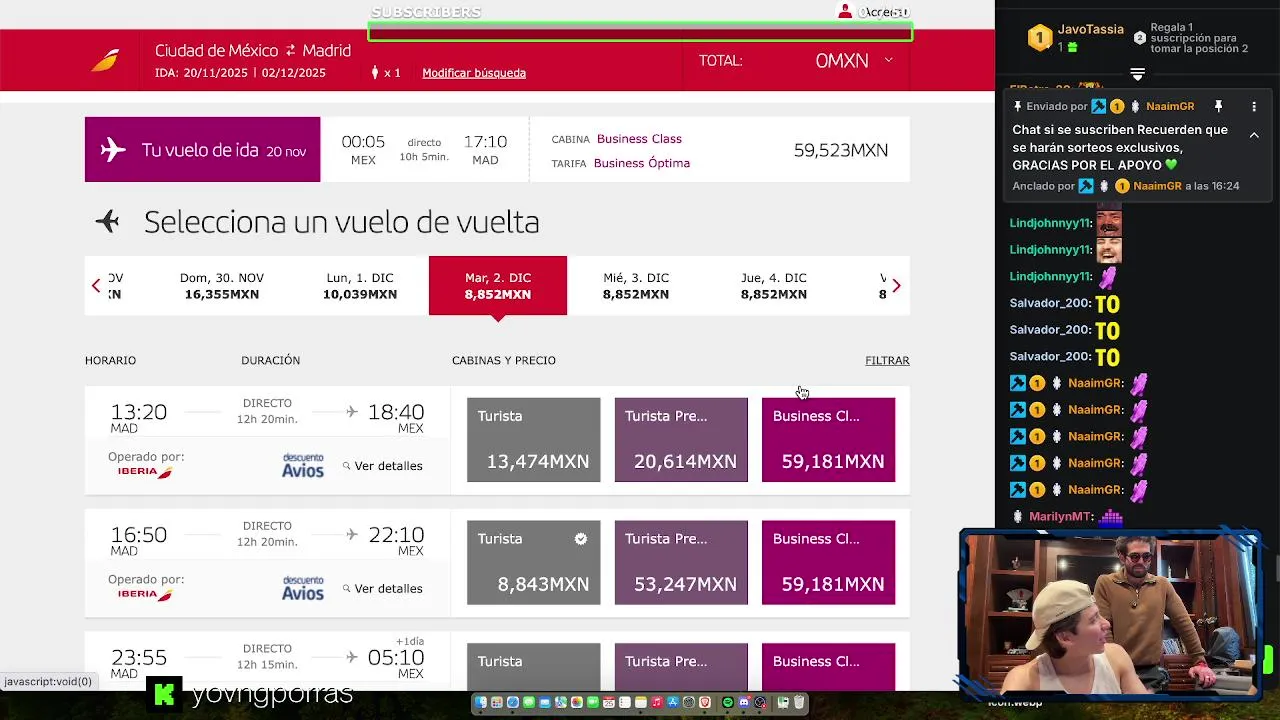Click the white pin icon on the pinned message
1280x720 pixels.
(1218, 106)
